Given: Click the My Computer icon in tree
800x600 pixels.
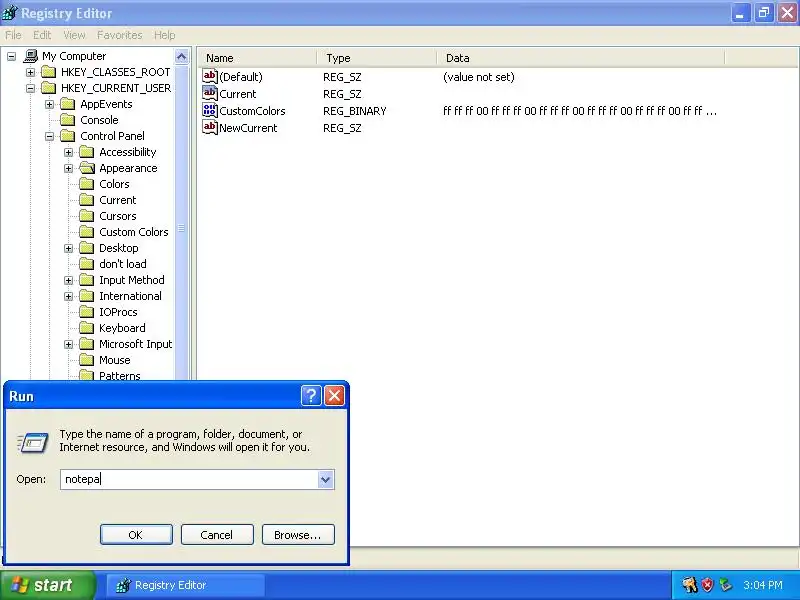Looking at the screenshot, I should click(x=31, y=56).
